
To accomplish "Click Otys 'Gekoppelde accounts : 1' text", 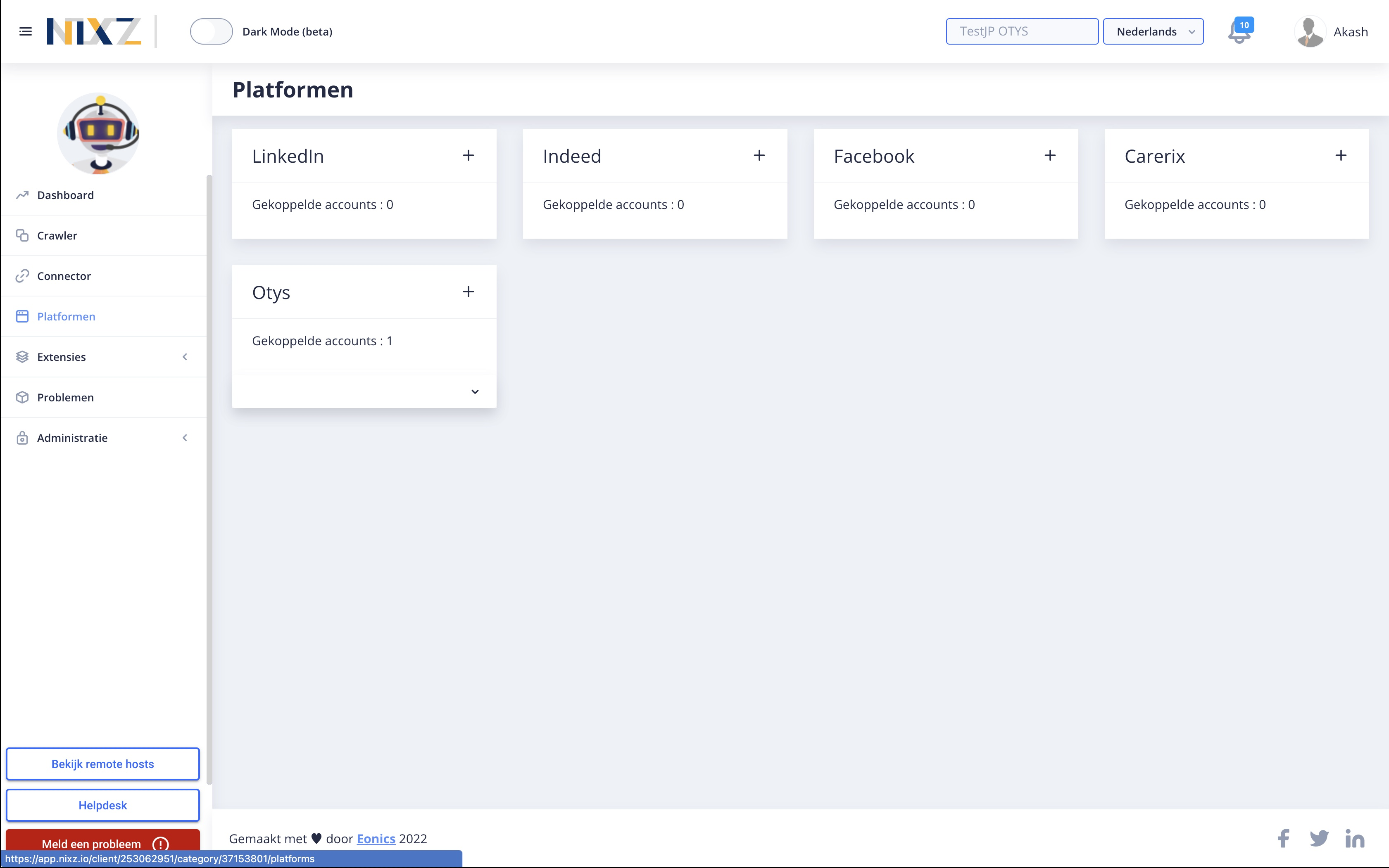I will (322, 341).
